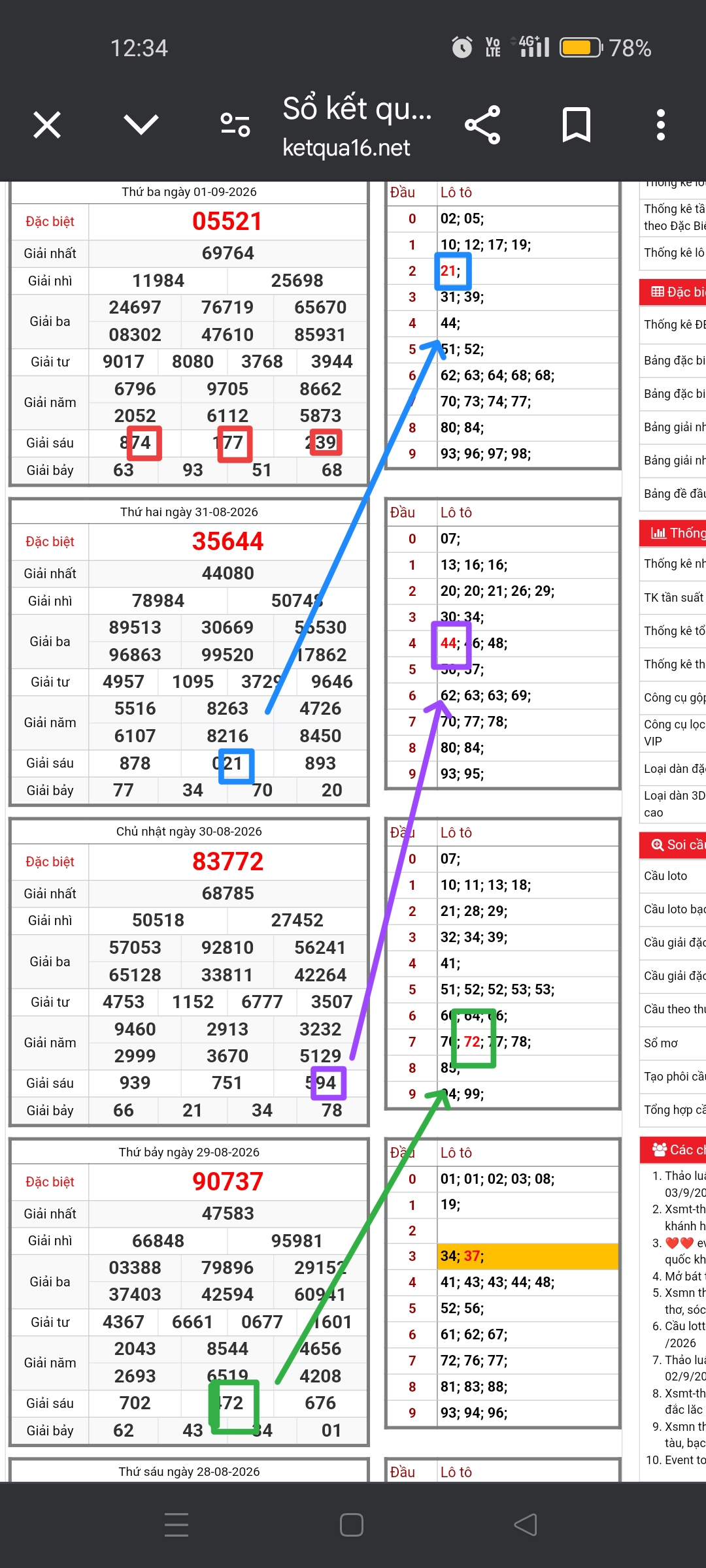Screen dimensions: 706x1568
Task: Select Giải nhất value 47583
Action: [x=227, y=1214]
